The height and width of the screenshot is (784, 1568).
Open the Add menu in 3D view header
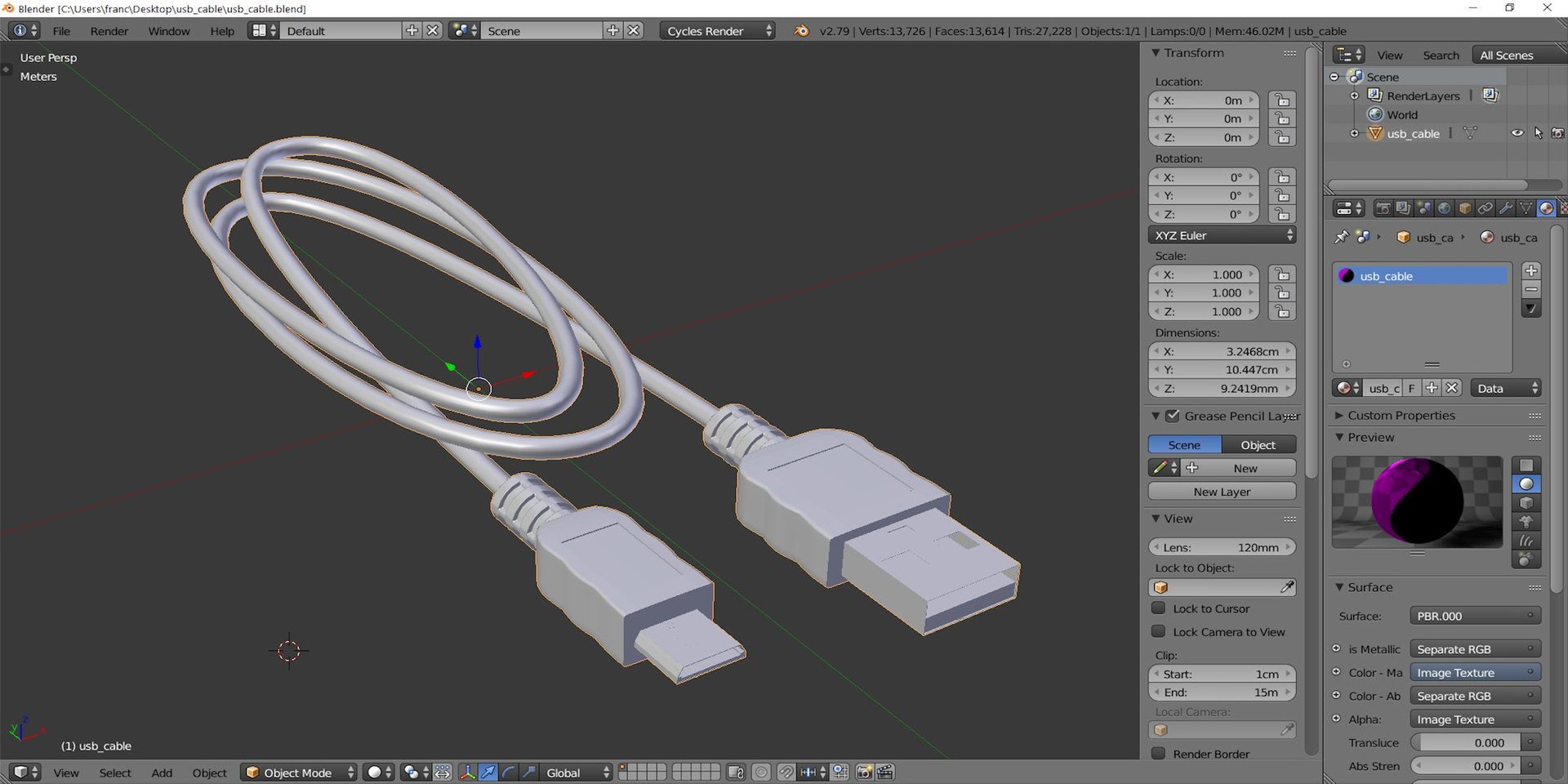click(x=162, y=773)
